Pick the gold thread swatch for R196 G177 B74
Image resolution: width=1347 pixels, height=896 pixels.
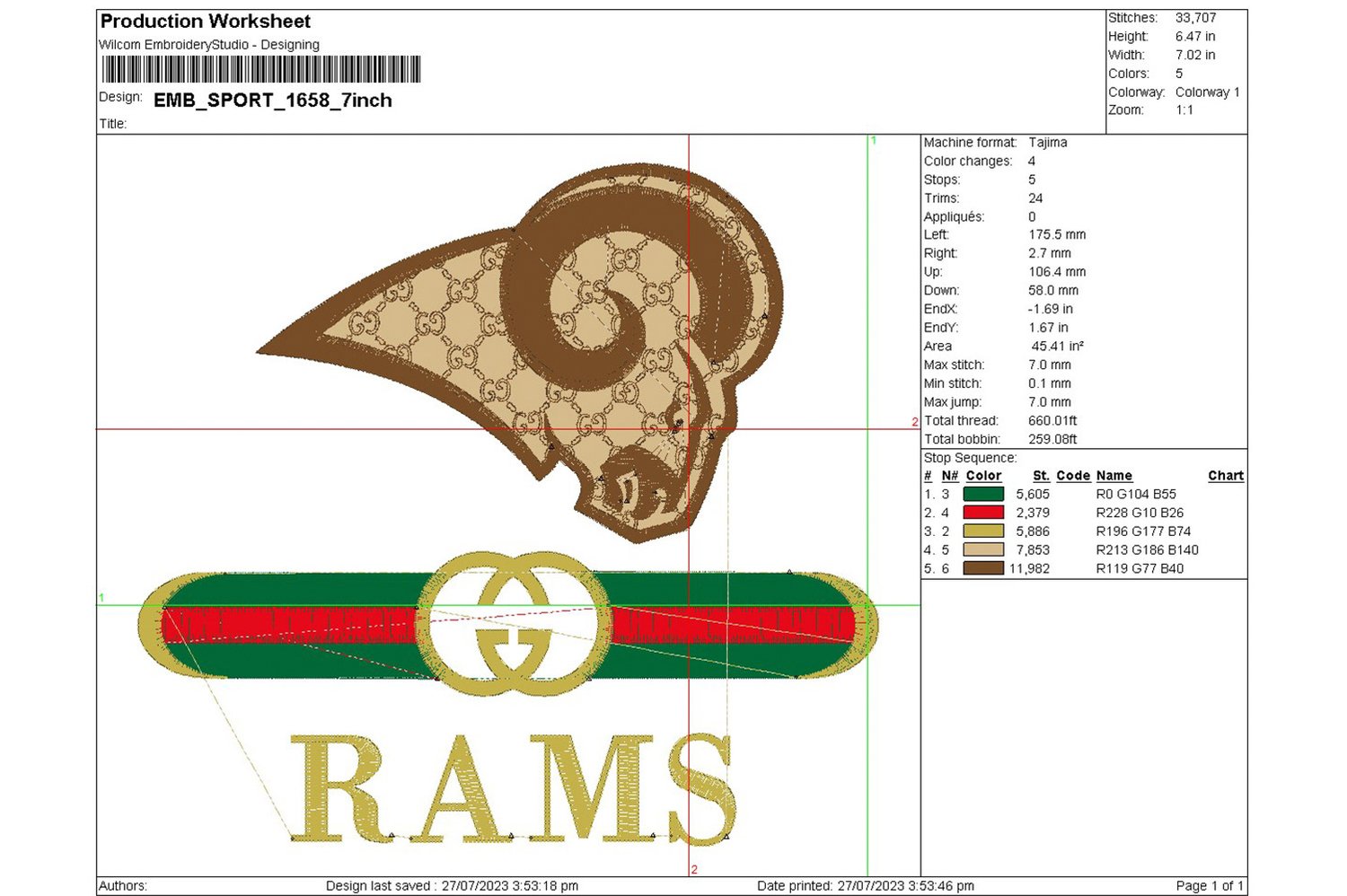(983, 531)
